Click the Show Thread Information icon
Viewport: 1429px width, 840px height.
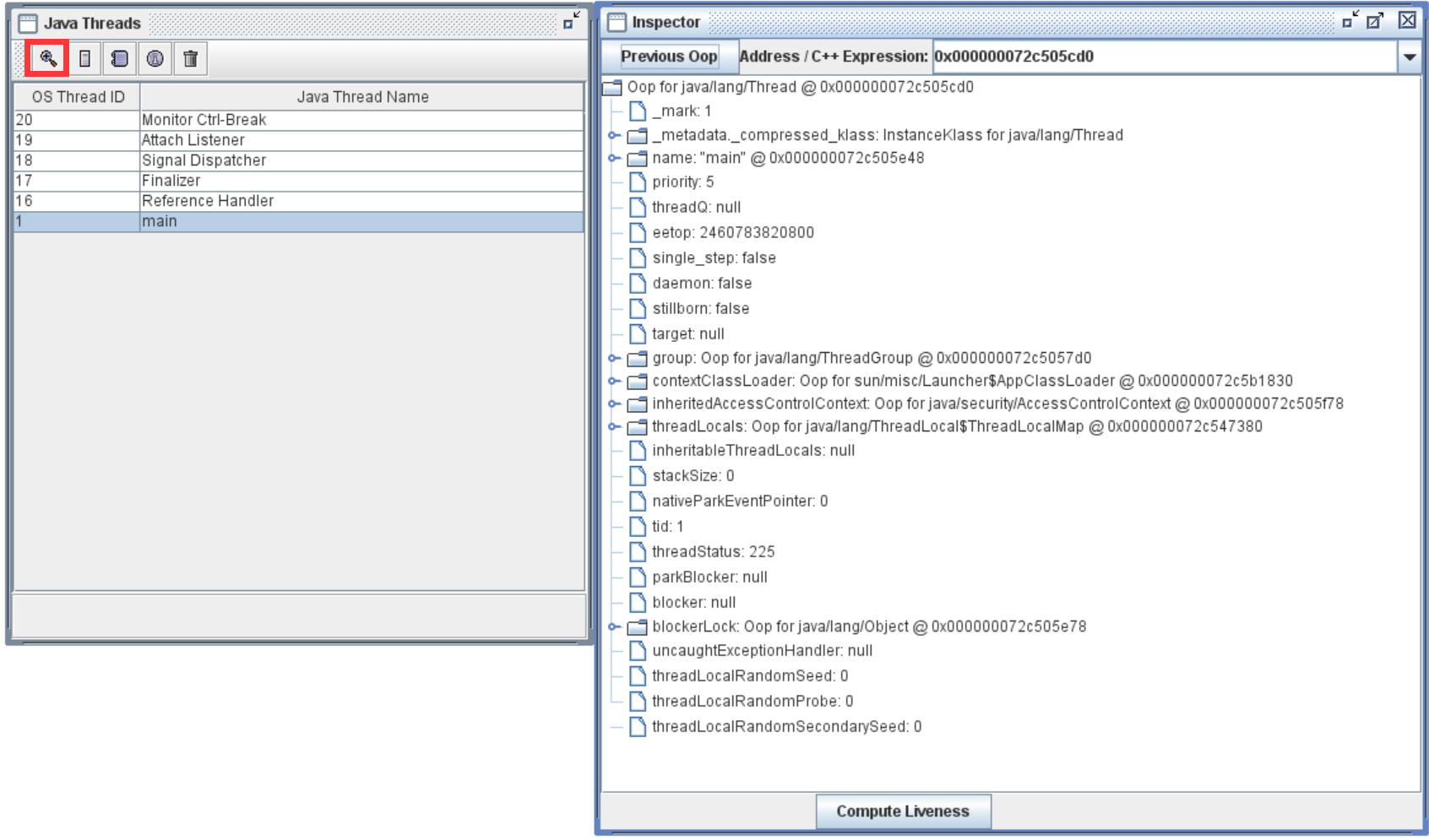pos(155,58)
